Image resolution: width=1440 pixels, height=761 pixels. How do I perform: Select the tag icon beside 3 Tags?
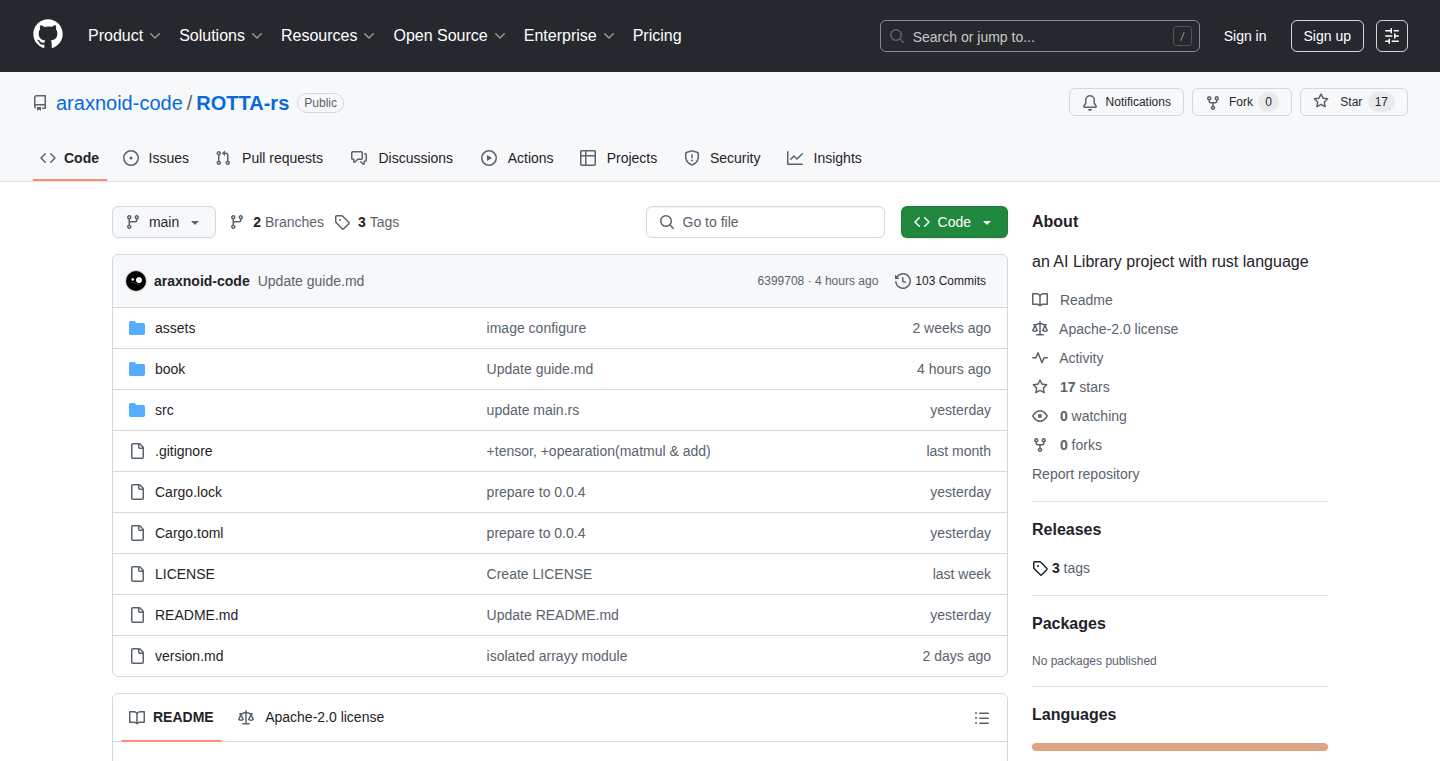tap(342, 222)
